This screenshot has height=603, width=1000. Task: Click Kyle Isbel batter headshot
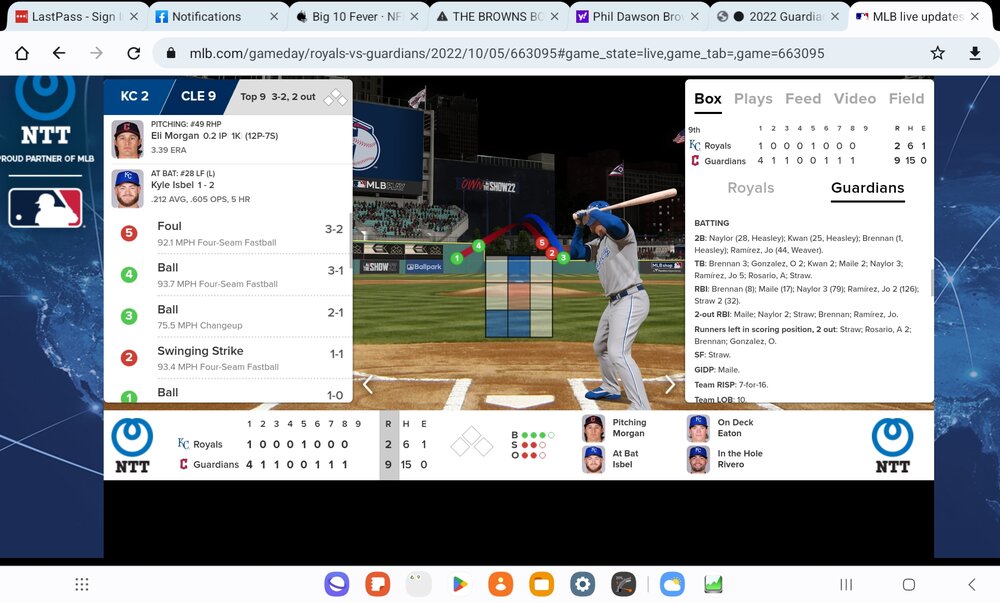[128, 188]
